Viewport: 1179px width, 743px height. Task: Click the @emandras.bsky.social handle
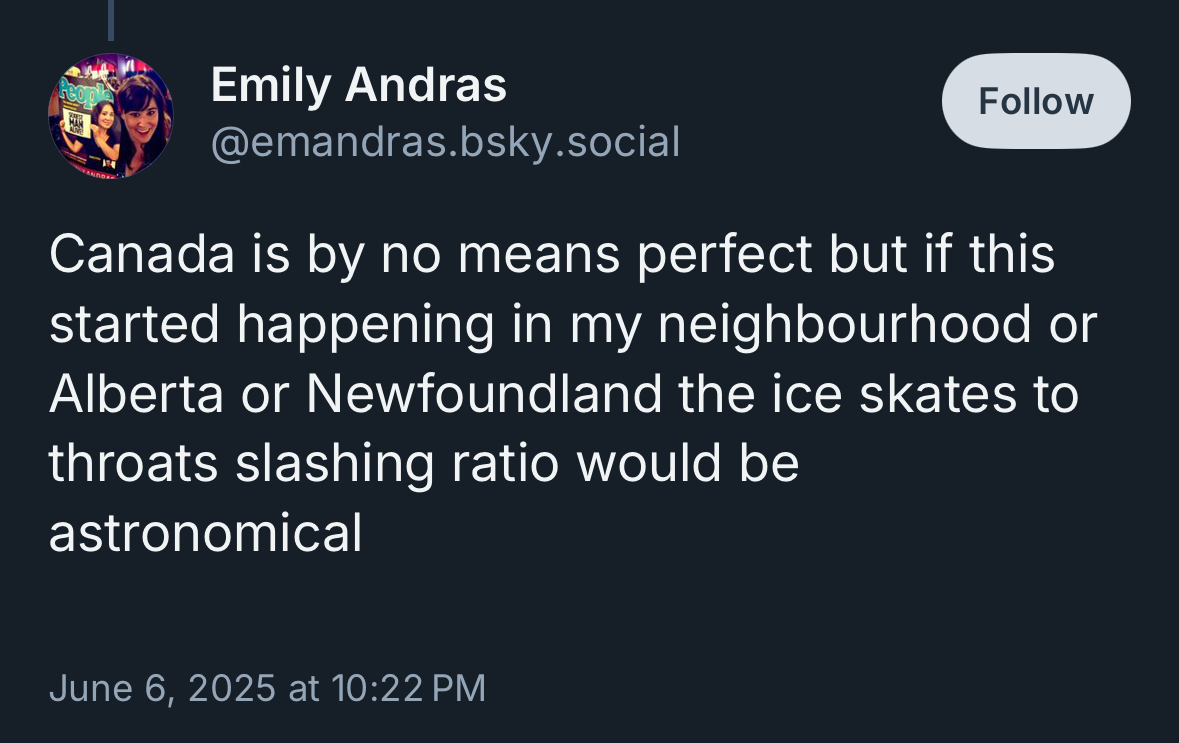tap(445, 142)
